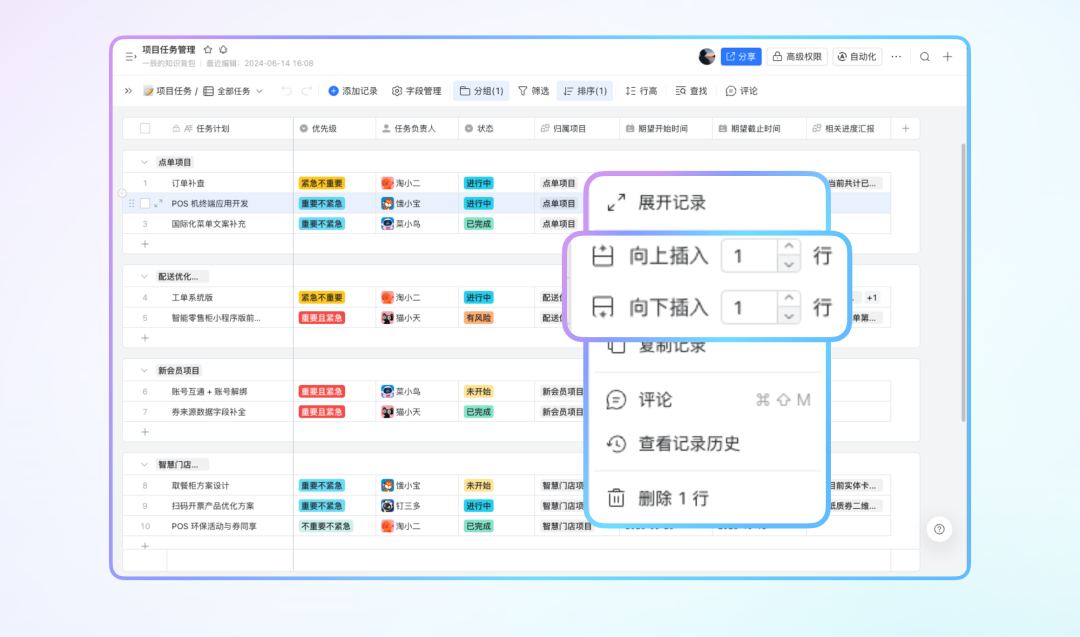Click the plus icon to add a field column
Image resolution: width=1080 pixels, height=637 pixels.
tap(906, 129)
